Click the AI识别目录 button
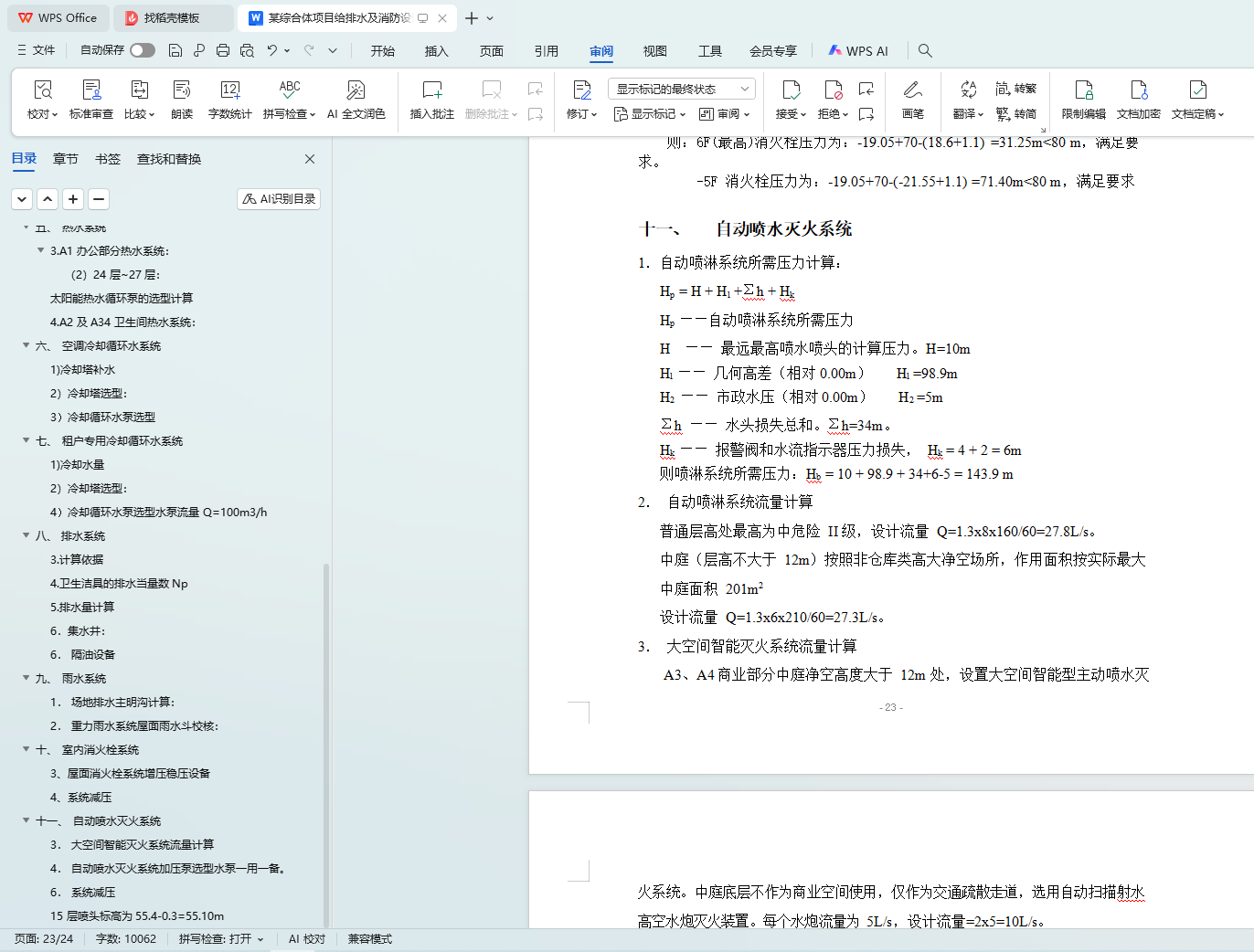 [x=279, y=199]
